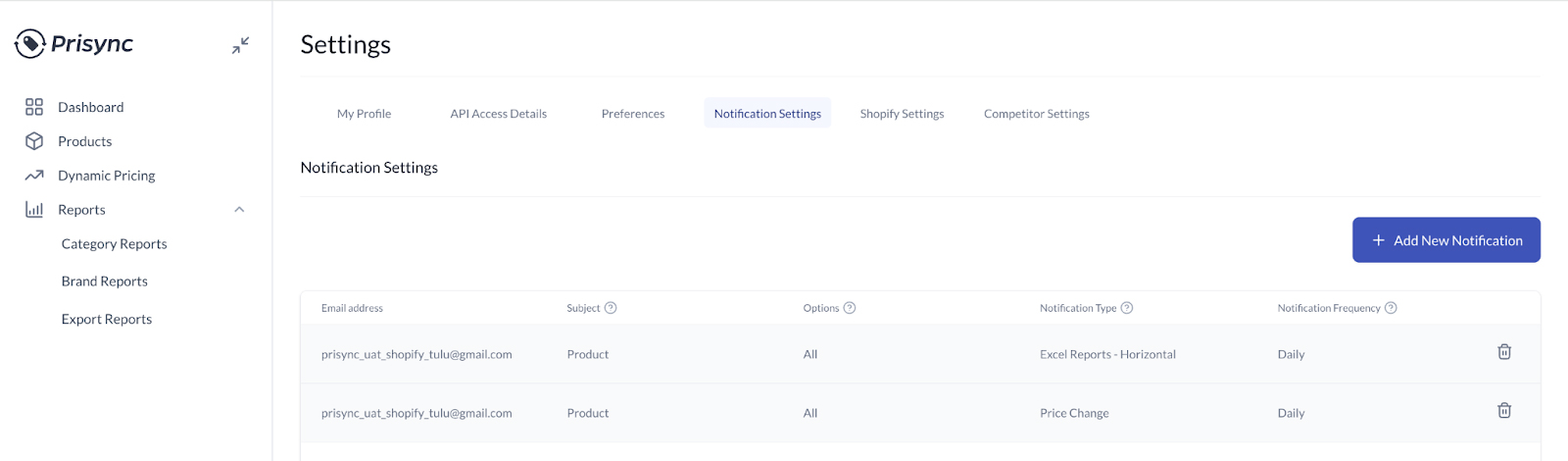Click the help icon beside Notification Frequency
The width and height of the screenshot is (1568, 461).
tap(1391, 308)
